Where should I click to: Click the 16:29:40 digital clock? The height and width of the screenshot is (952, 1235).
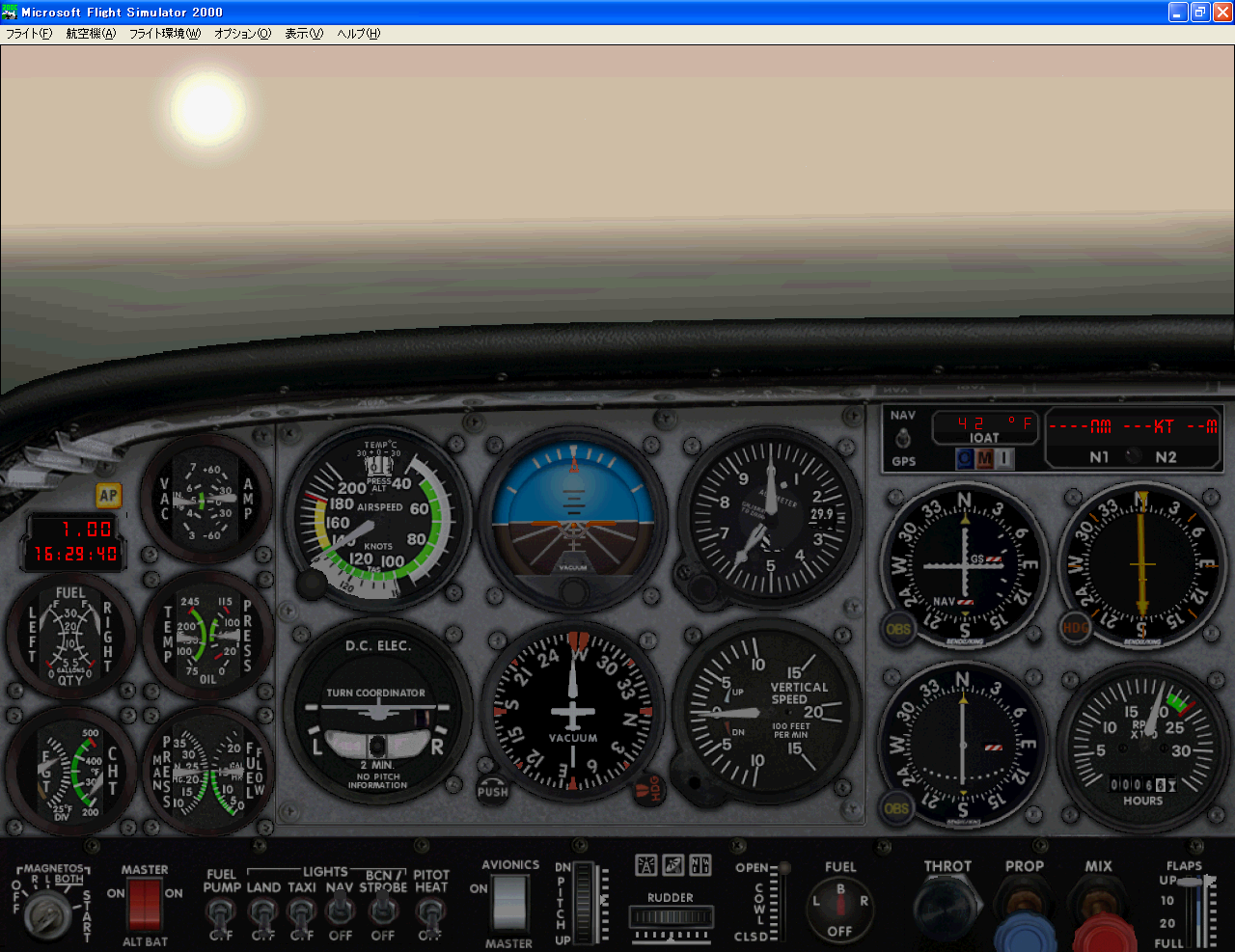point(73,555)
